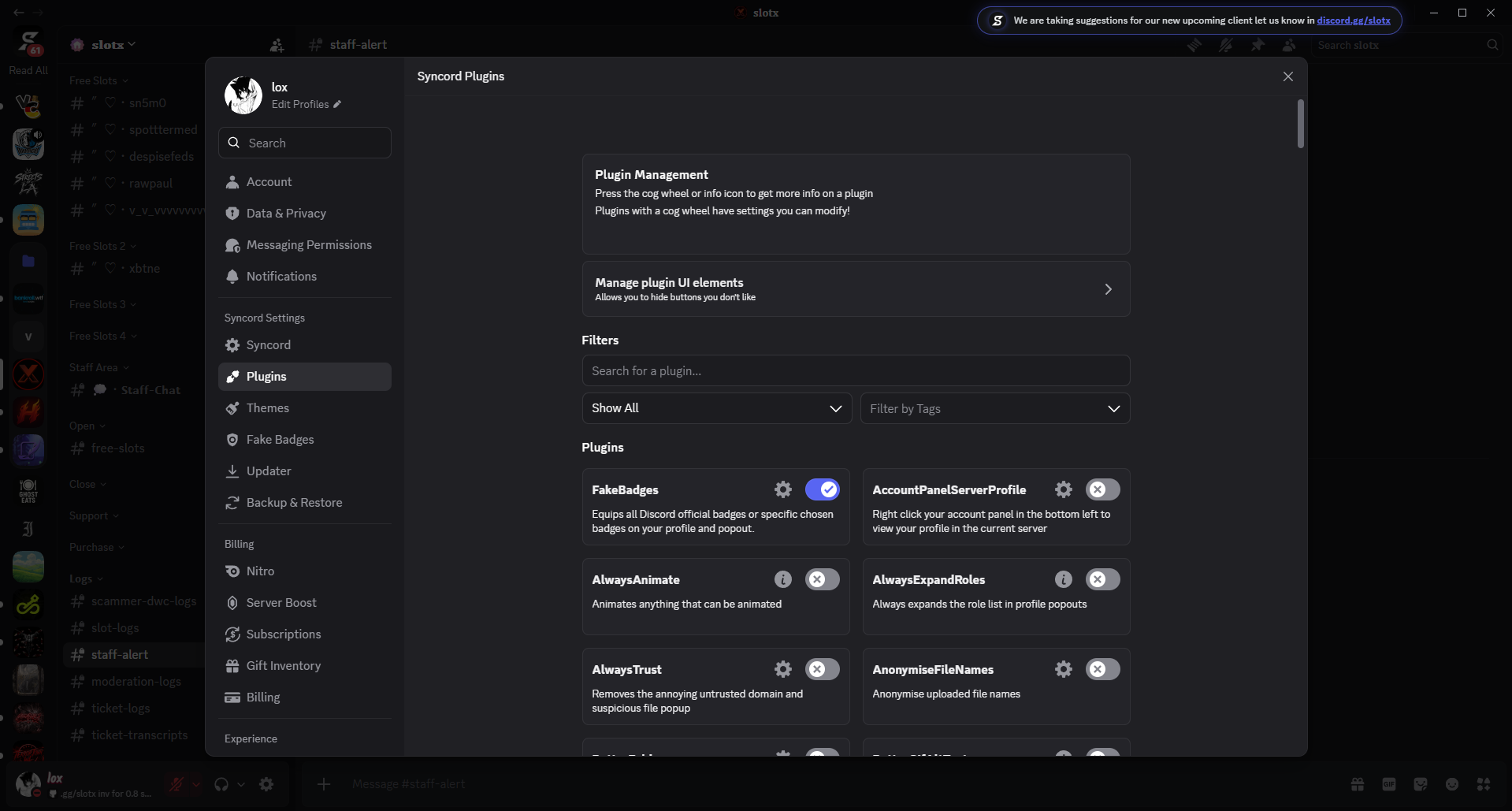Open user settings gear in bottom panel
This screenshot has height=811, width=1512.
click(266, 784)
